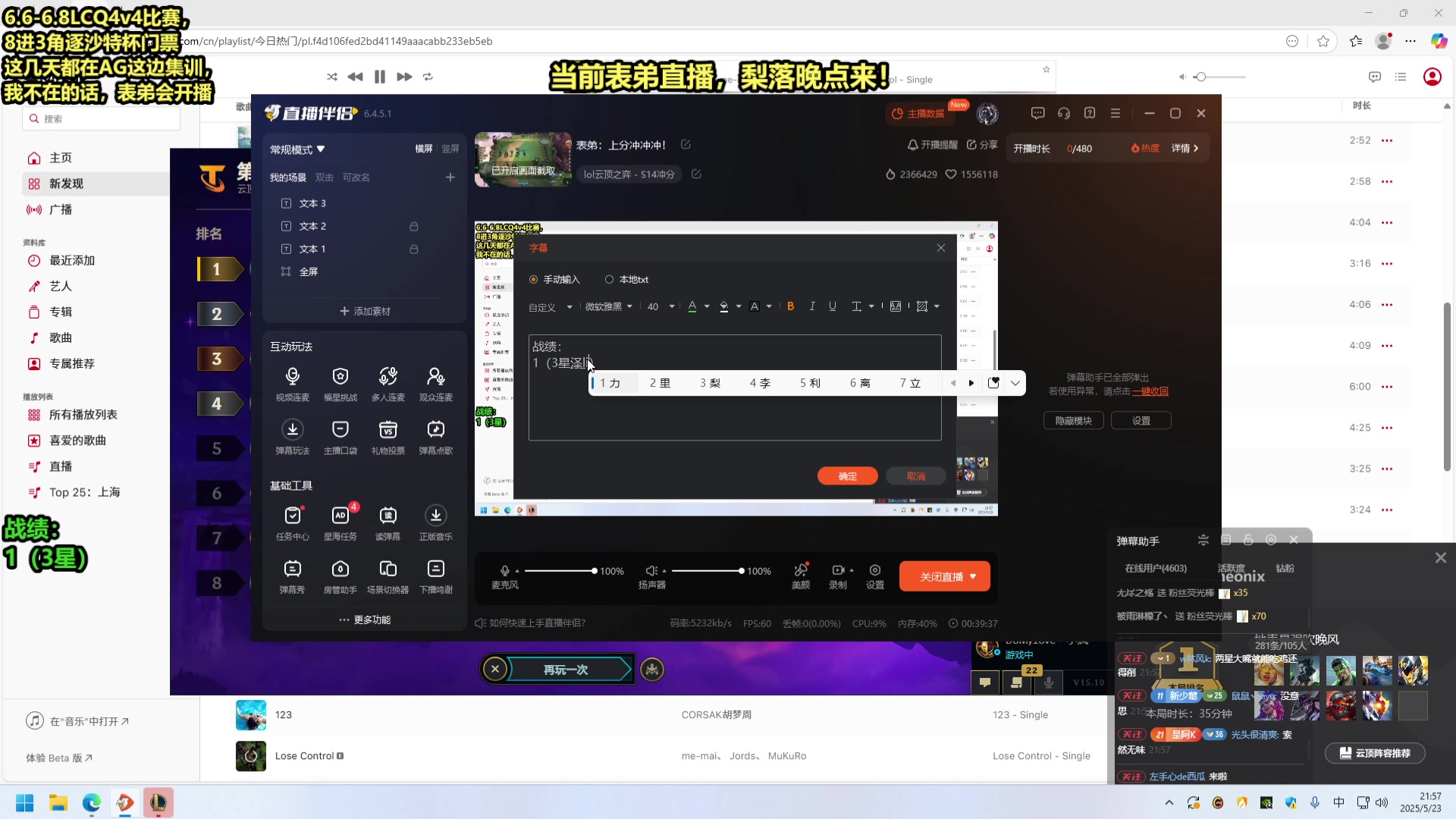This screenshot has width=1456, height=819.
Task: Expand text outline dropdown arrow
Action: [769, 307]
